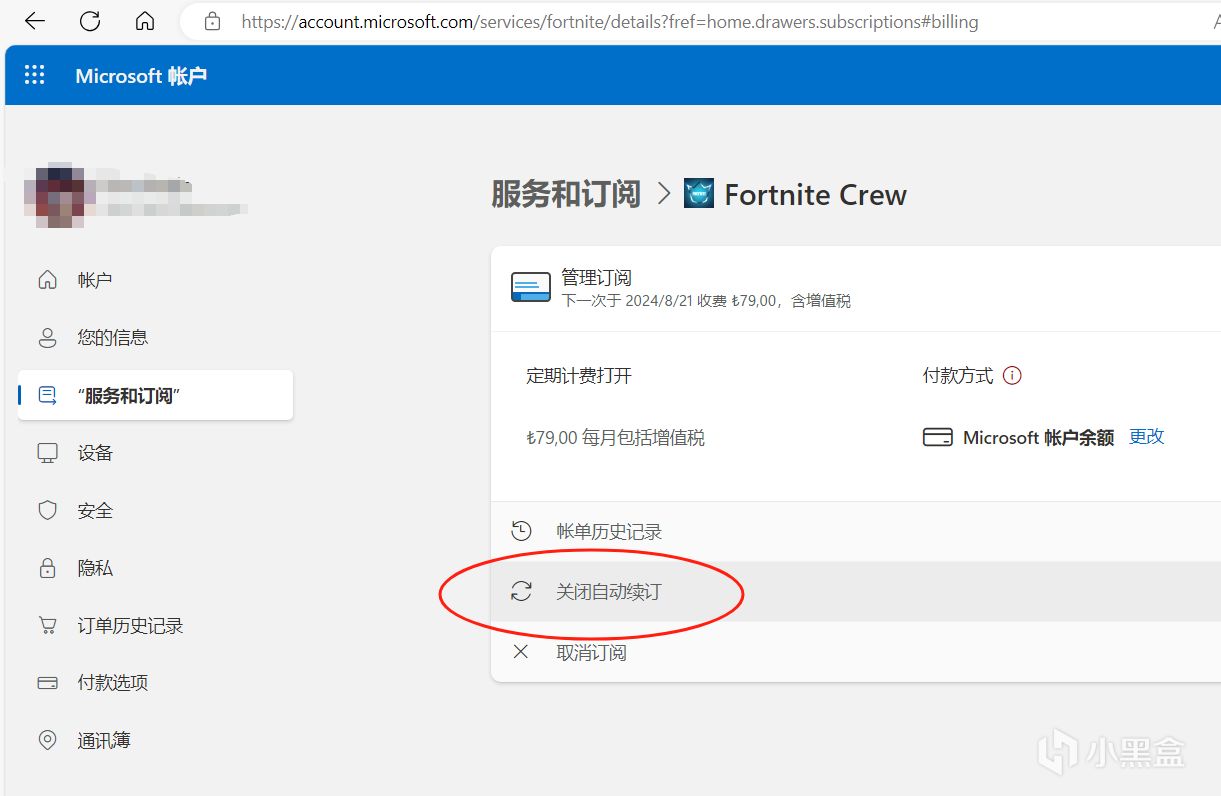The width and height of the screenshot is (1221, 796).
Task: Click the 下一次于 2024/8/21 收费 text
Action: [706, 300]
